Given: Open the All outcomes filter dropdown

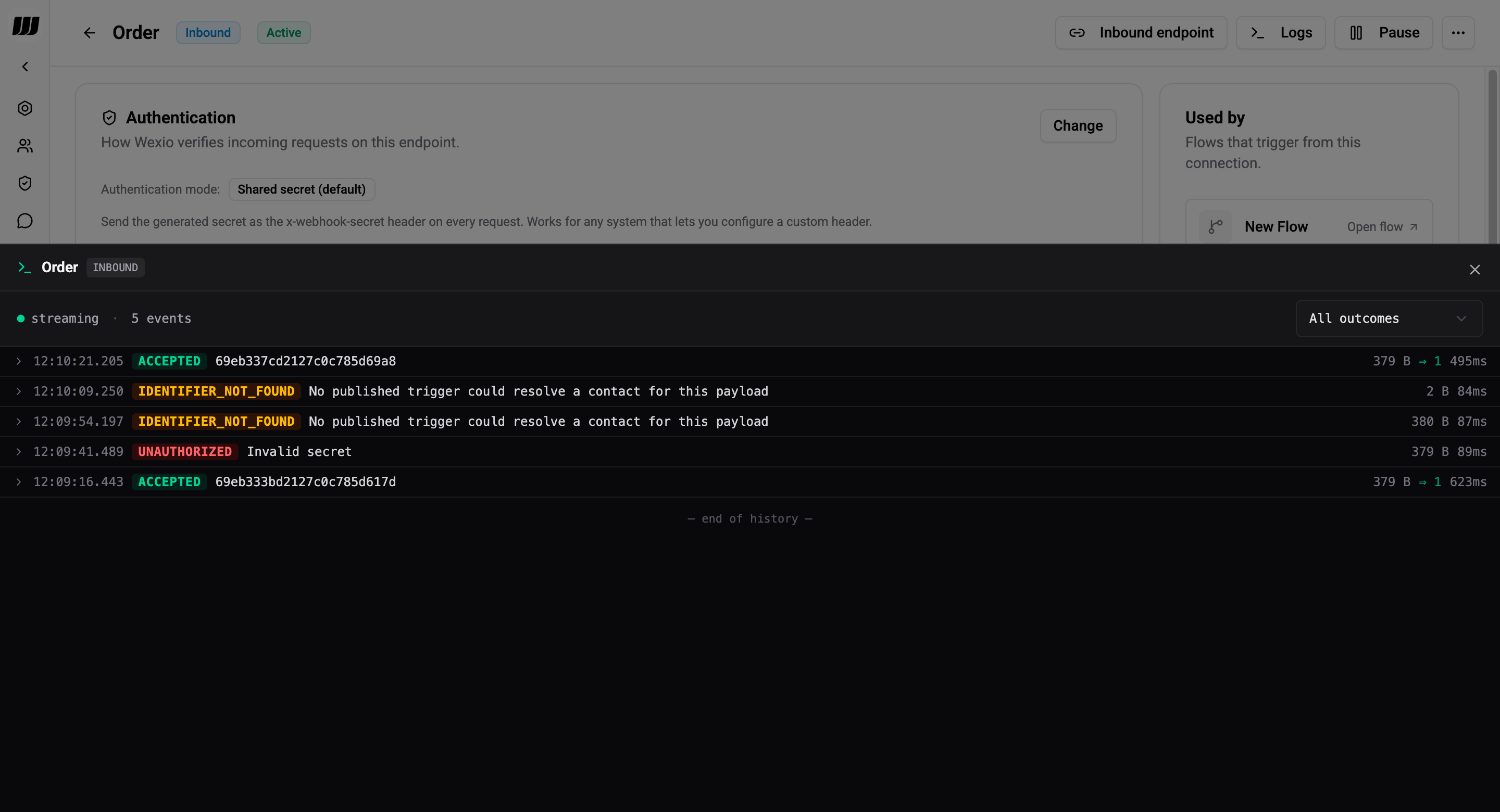Looking at the screenshot, I should pyautogui.click(x=1389, y=318).
